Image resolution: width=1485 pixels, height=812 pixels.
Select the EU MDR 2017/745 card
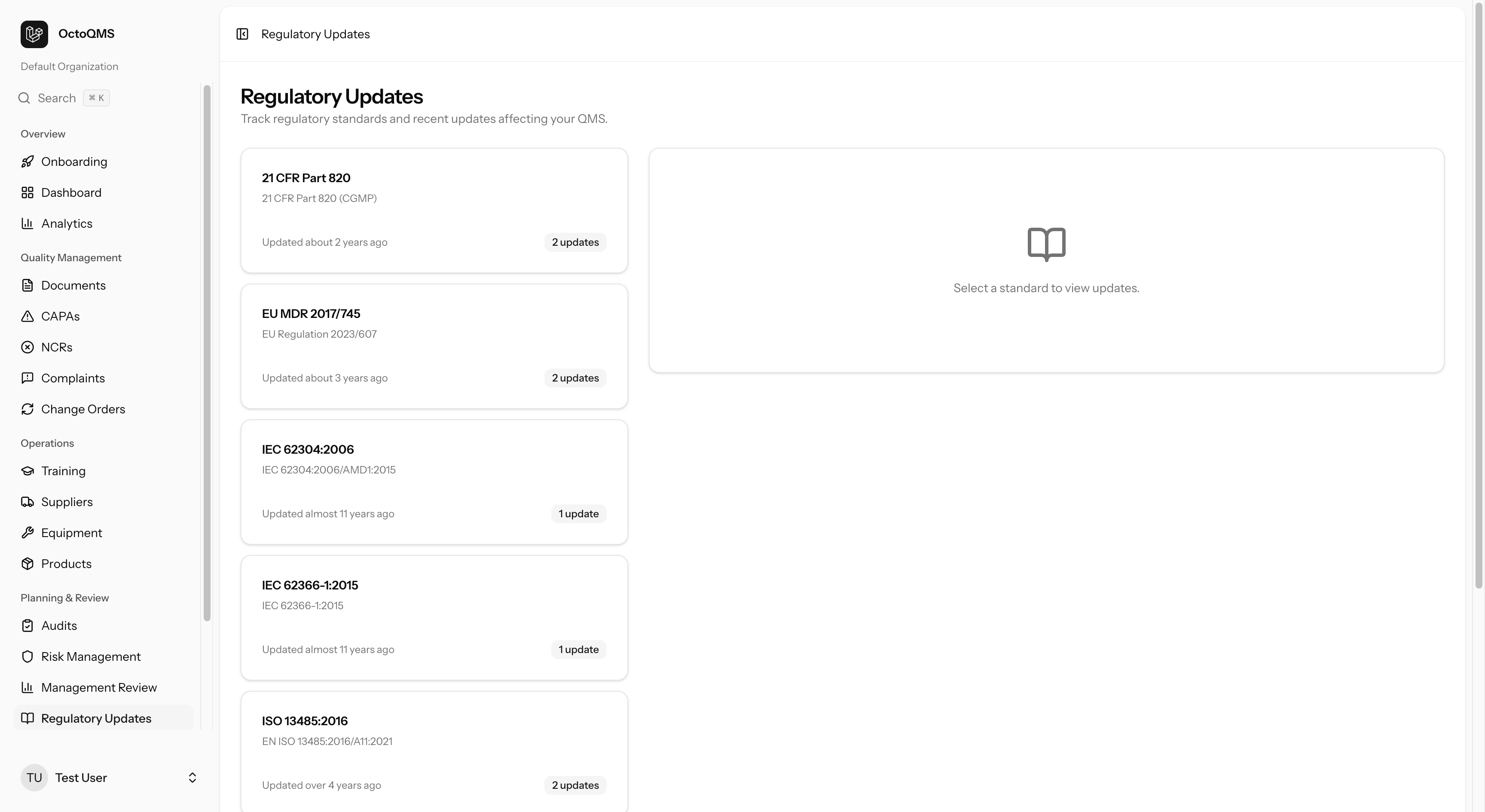tap(434, 346)
